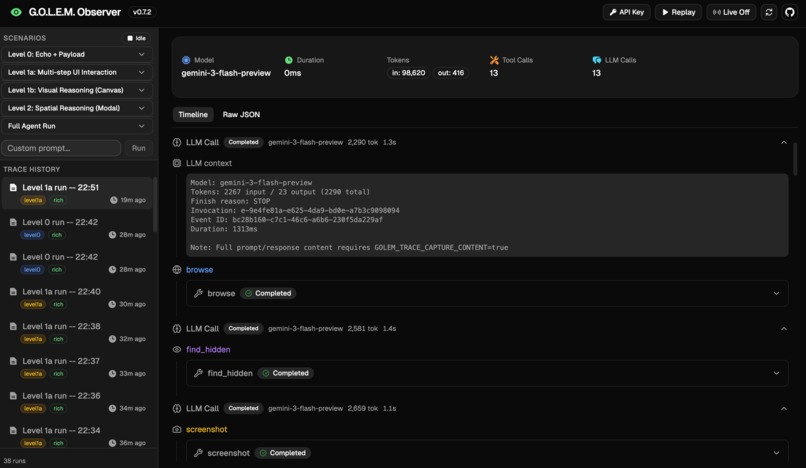Screen dimensions: 806x468
Task: Collapse the first LLM Call (2,290 tok)
Action: tap(783, 142)
